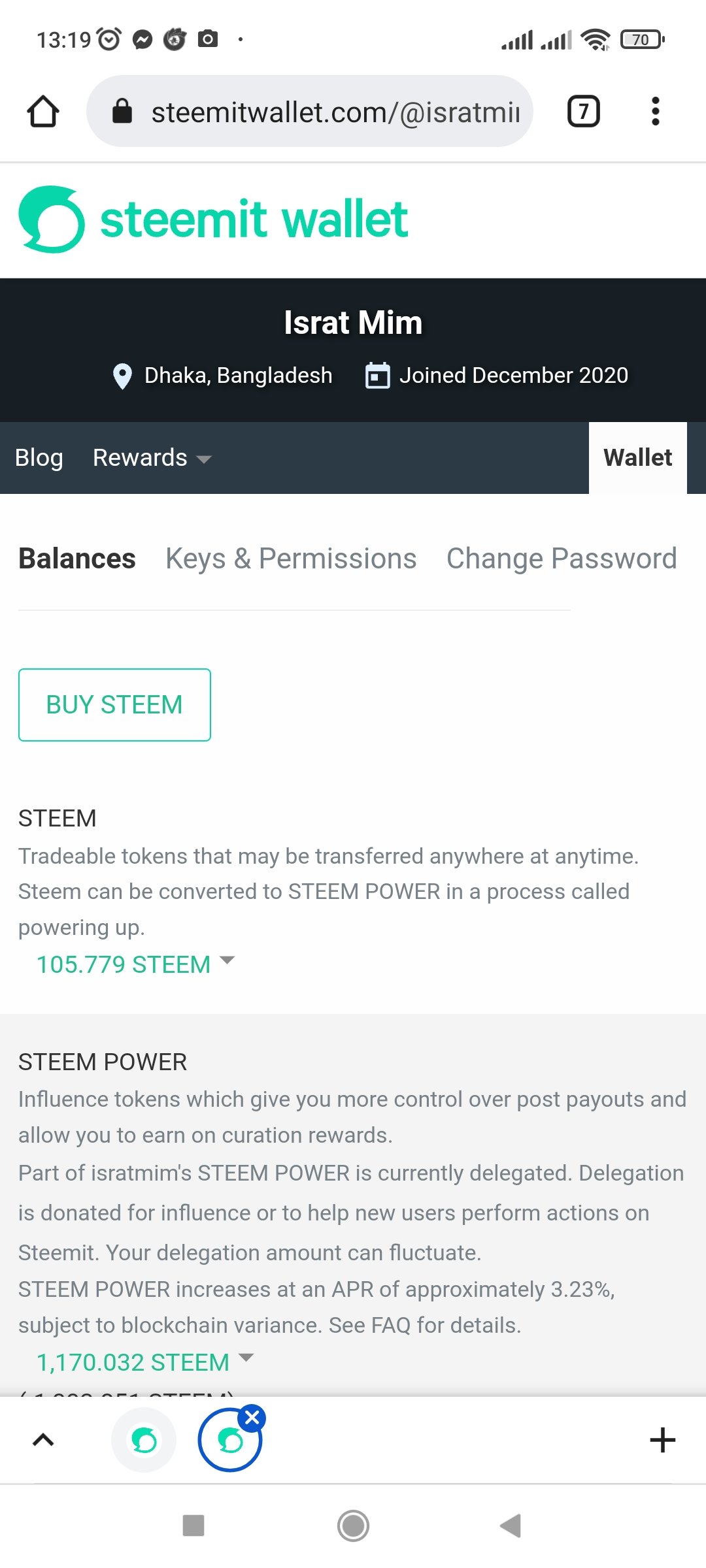Expand the 105.779 STEEM balance menu

coord(135,964)
